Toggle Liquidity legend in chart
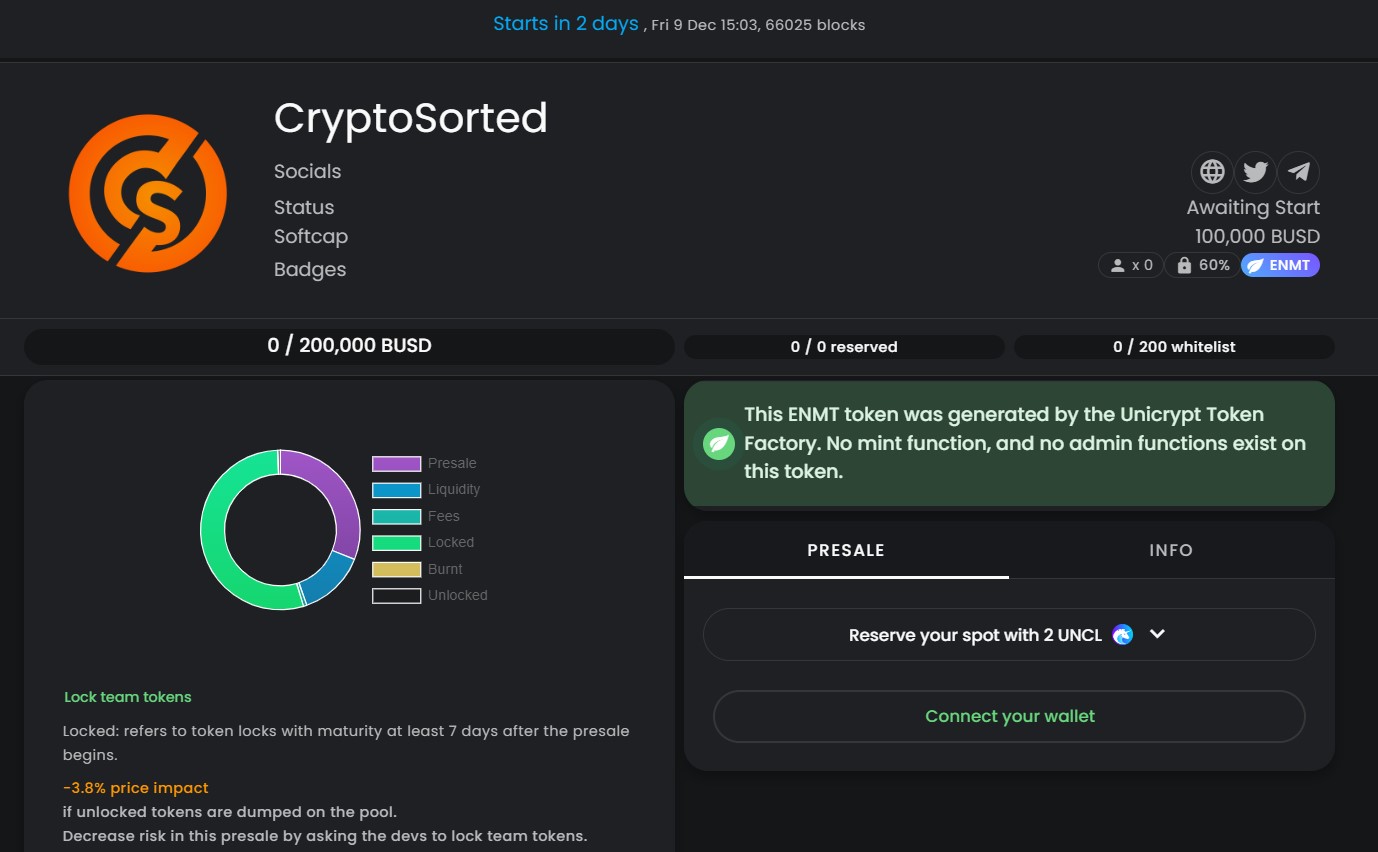This screenshot has width=1378, height=852. pos(426,489)
